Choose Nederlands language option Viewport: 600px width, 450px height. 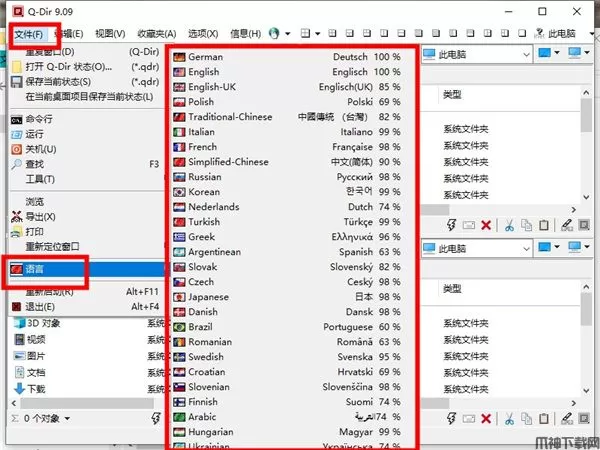coord(287,207)
